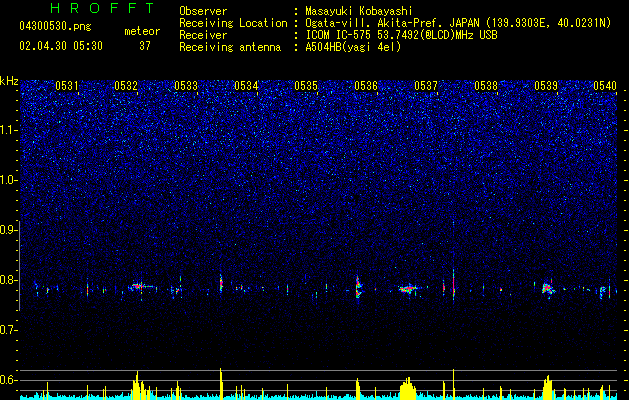
Task: Click the Receiving antenna label
Action: tap(230, 47)
